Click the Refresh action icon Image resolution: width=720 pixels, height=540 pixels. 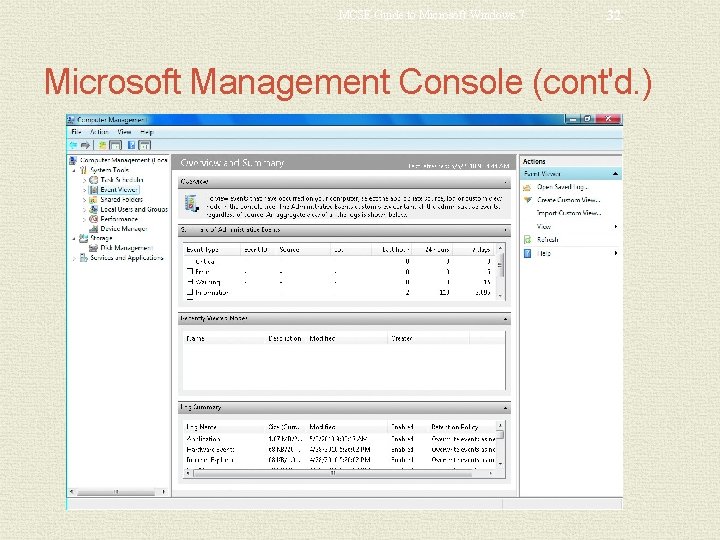coord(528,240)
